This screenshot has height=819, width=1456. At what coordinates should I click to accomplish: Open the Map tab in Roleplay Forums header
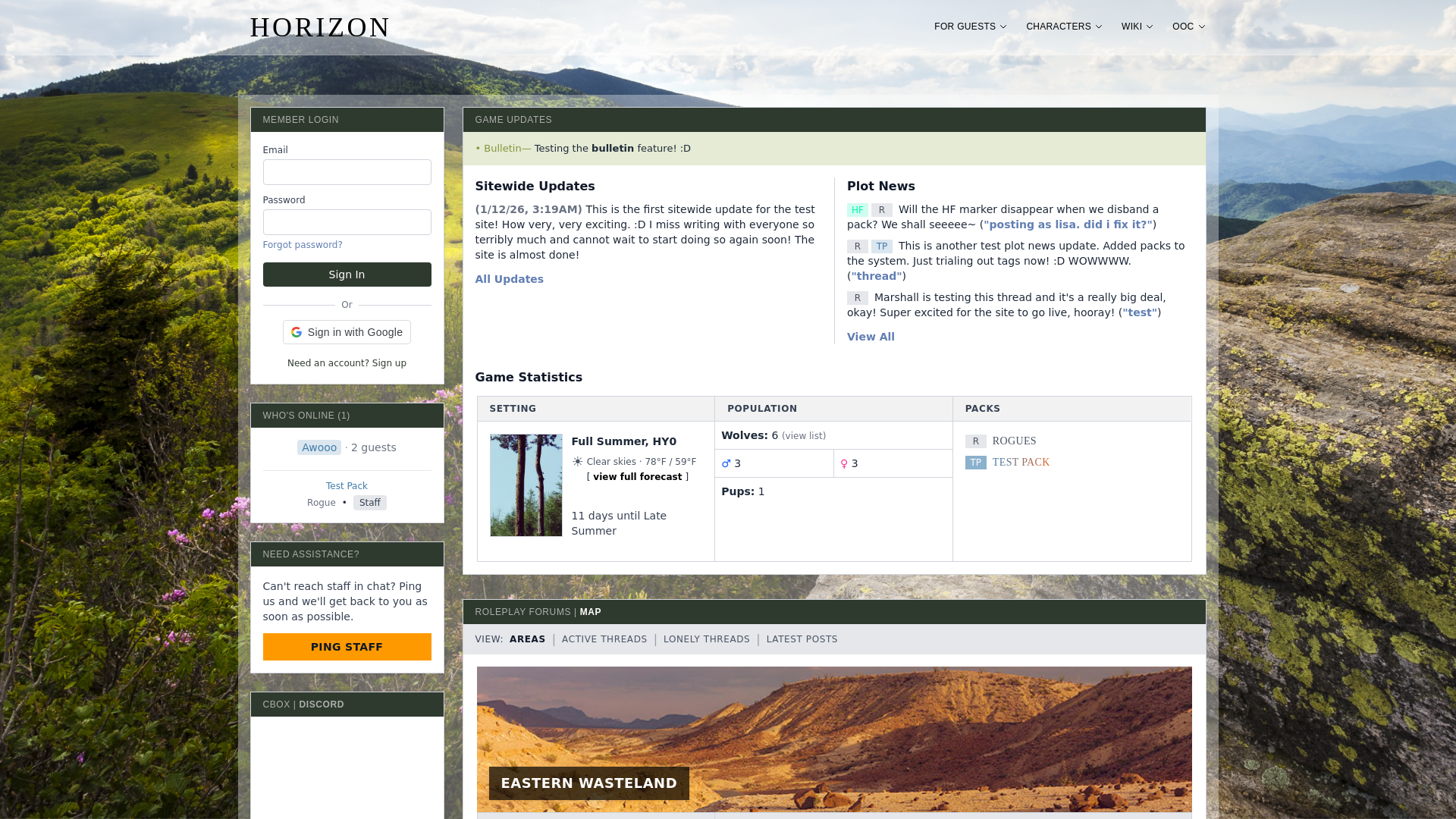point(591,612)
